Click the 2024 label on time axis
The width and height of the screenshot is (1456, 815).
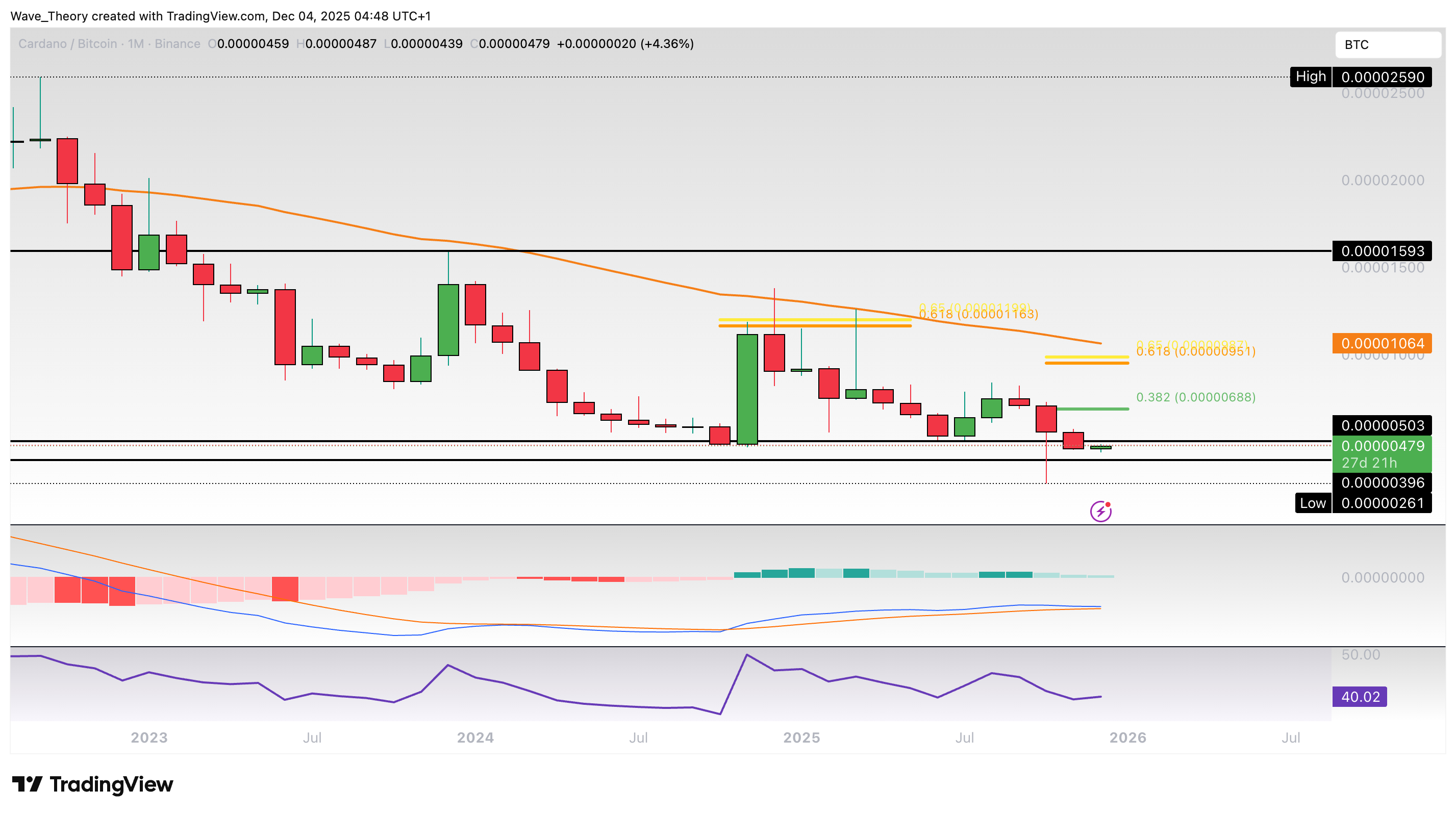pyautogui.click(x=475, y=737)
